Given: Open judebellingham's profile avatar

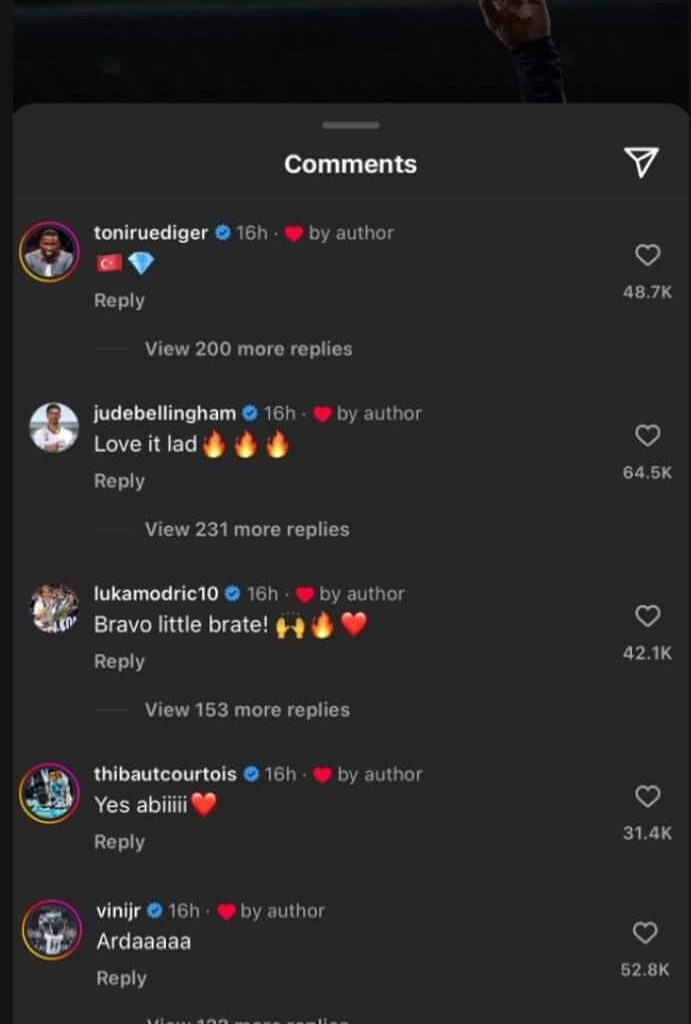Looking at the screenshot, I should tap(54, 428).
